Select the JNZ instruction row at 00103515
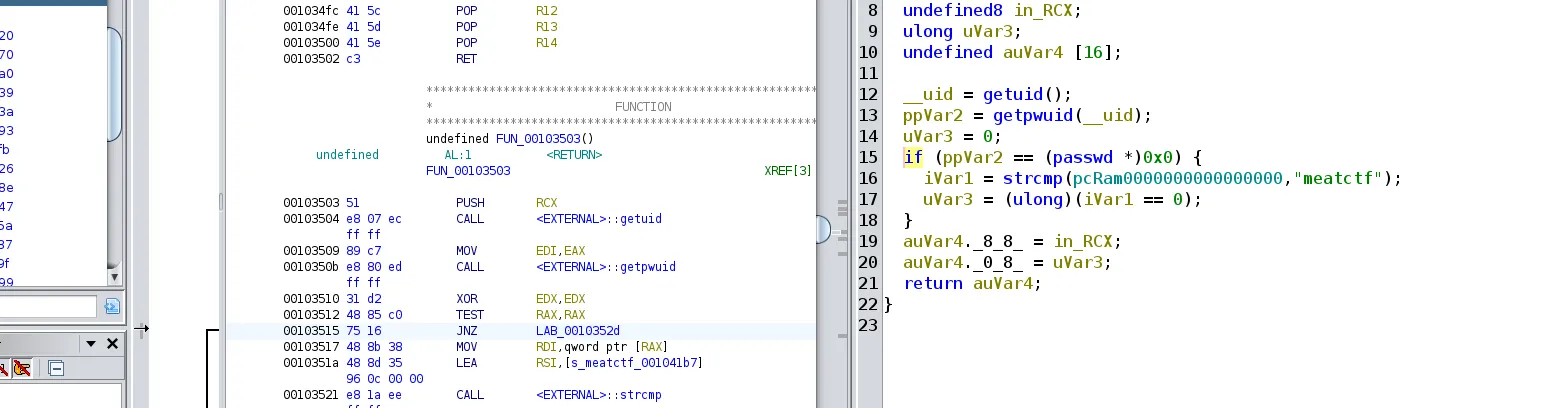 point(520,331)
